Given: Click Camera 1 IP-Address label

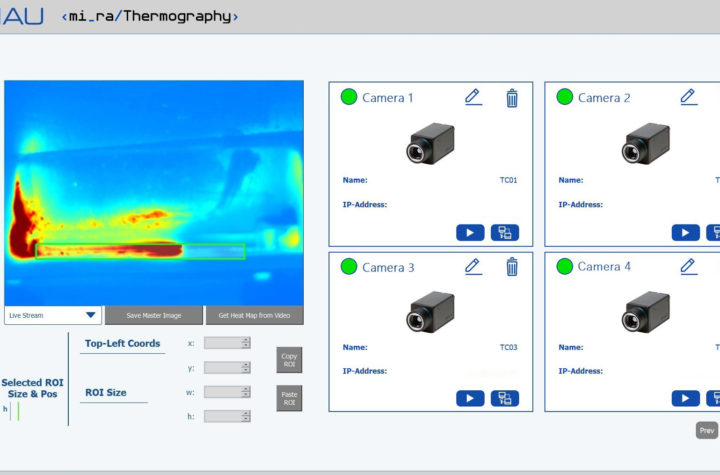Looking at the screenshot, I should coord(365,204).
